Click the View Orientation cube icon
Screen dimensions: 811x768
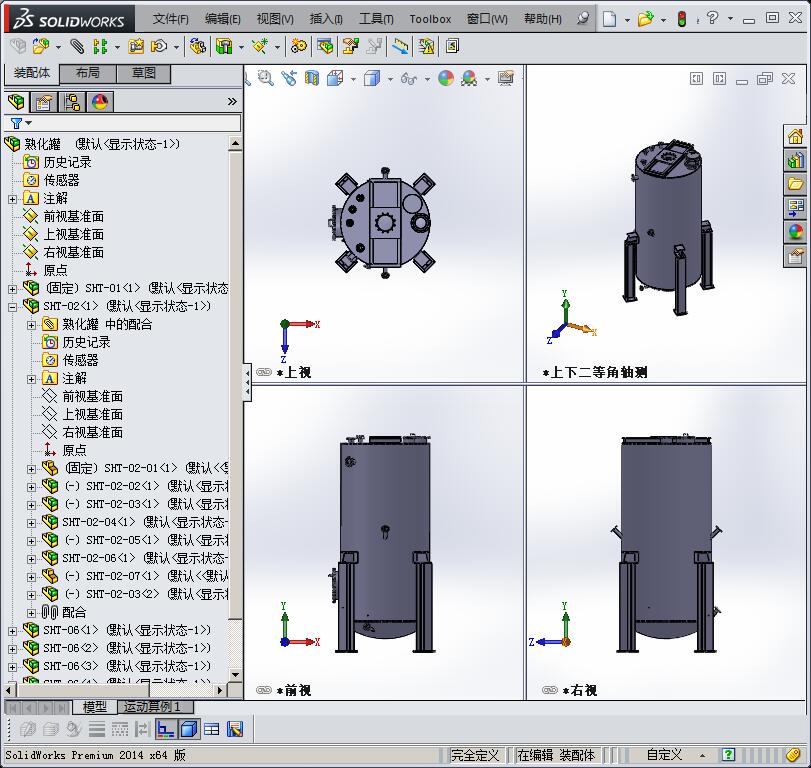335,79
